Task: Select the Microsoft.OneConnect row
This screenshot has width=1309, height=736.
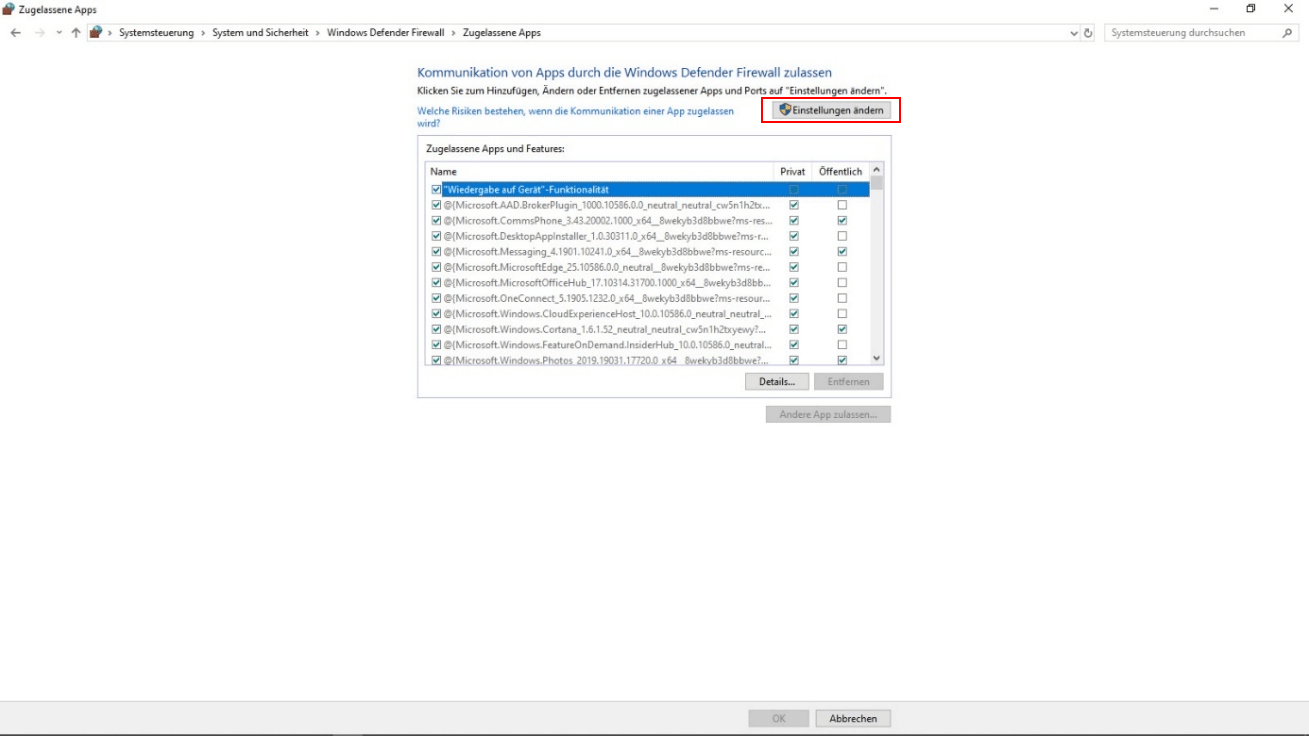Action: tap(648, 298)
